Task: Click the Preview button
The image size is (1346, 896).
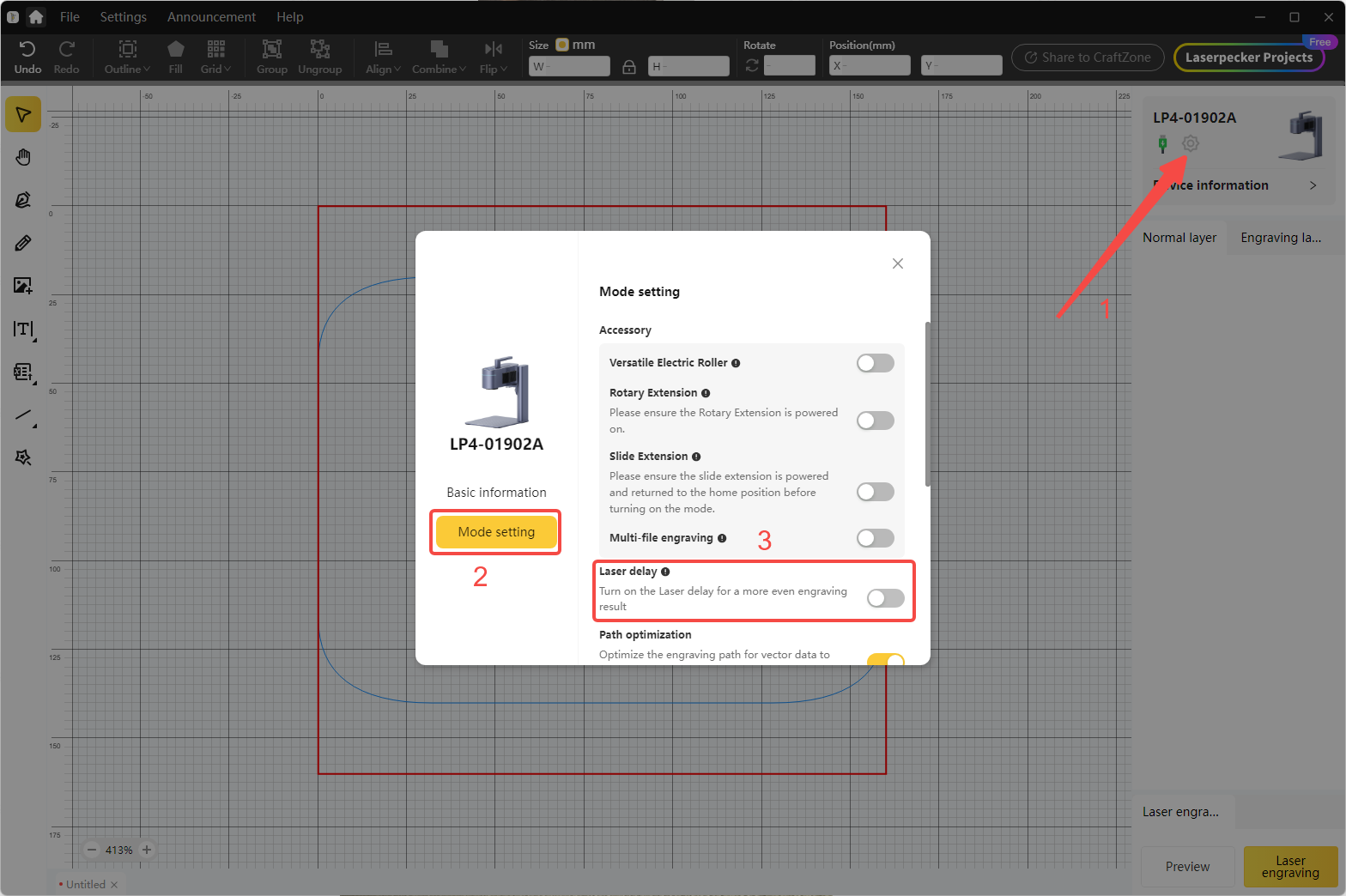Action: pyautogui.click(x=1187, y=867)
